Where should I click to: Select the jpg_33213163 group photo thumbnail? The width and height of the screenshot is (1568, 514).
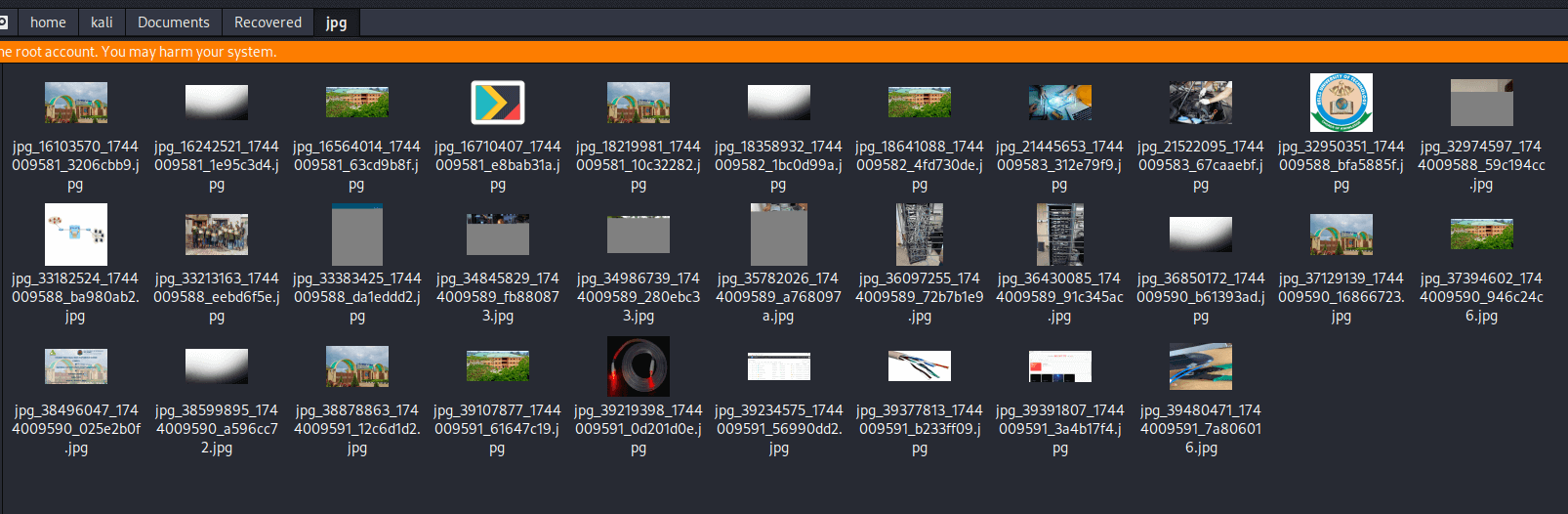pyautogui.click(x=216, y=235)
